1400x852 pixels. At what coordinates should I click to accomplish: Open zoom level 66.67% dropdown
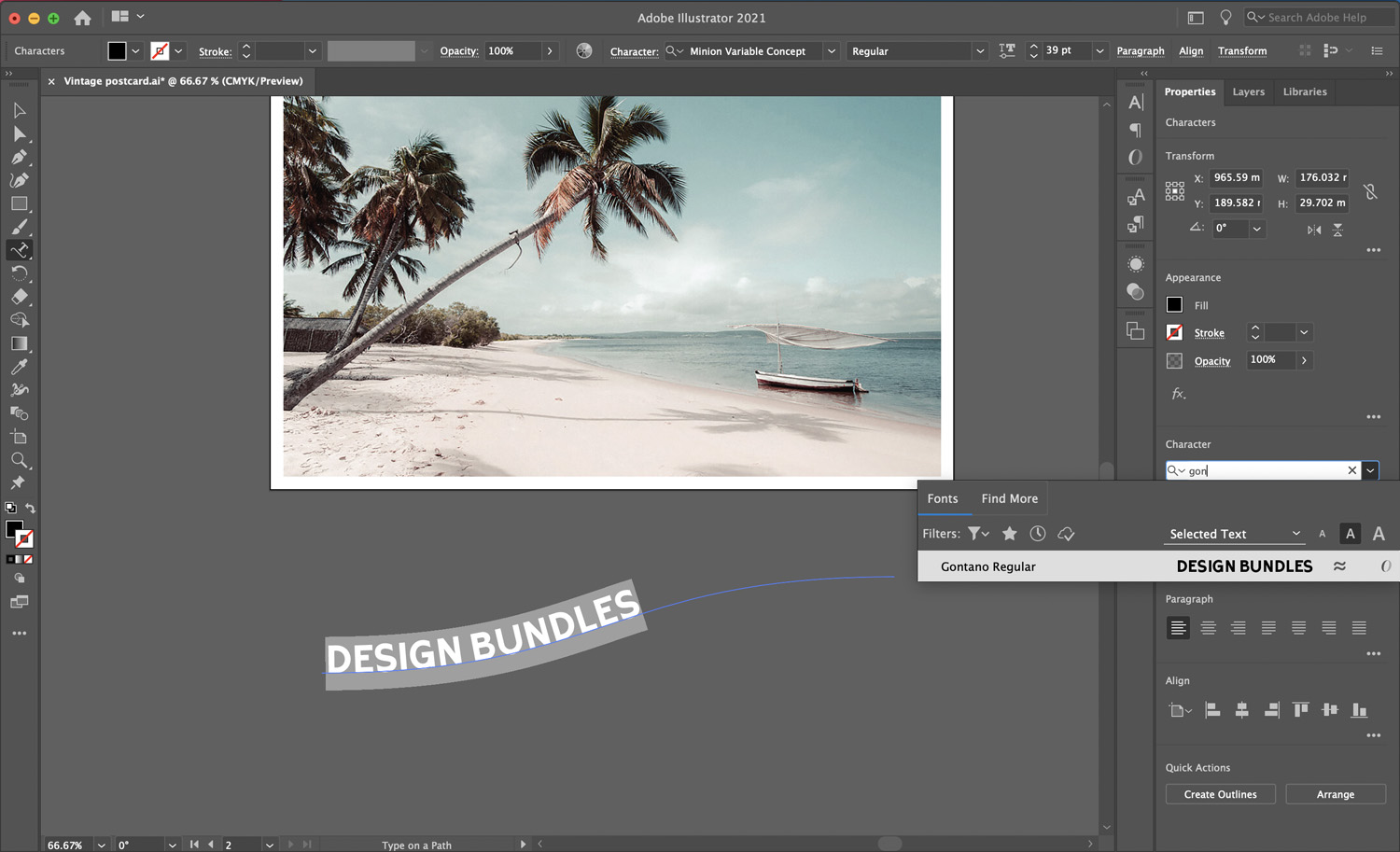pos(101,845)
